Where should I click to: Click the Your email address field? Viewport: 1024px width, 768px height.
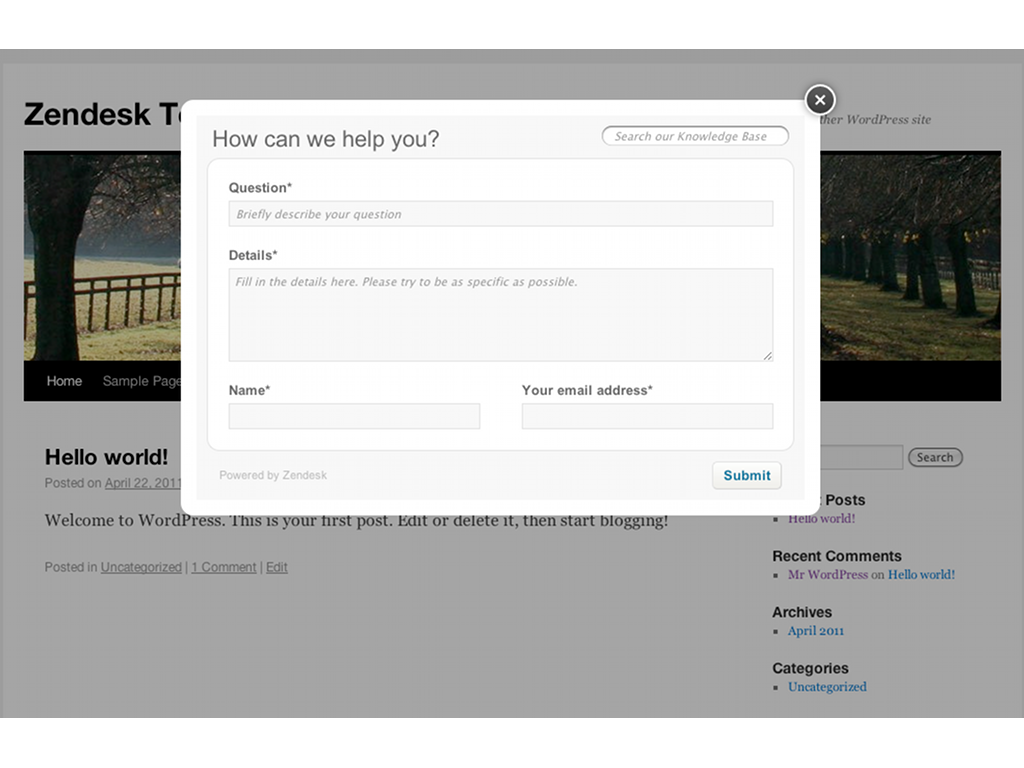pos(647,416)
